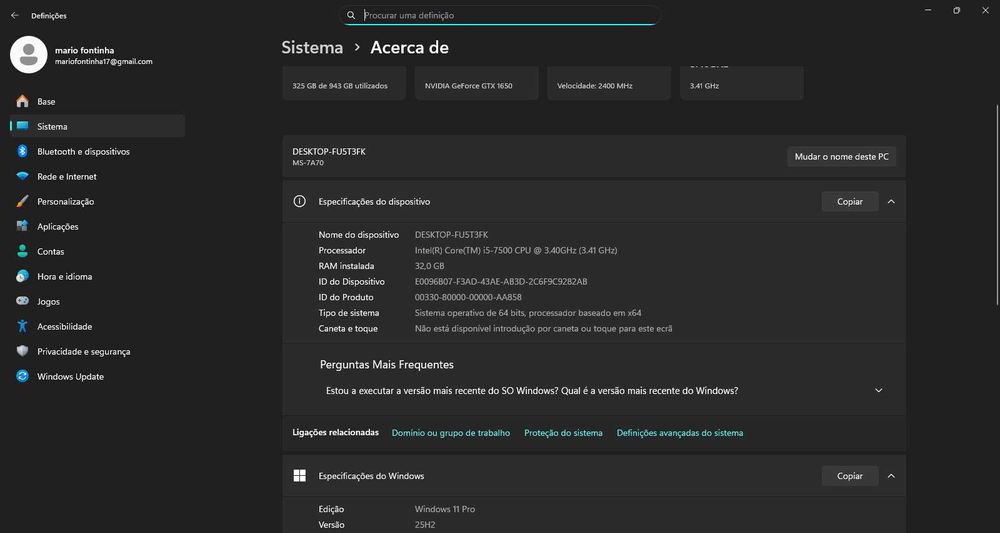The image size is (1000, 533).
Task: Click the Versão value 25H2
Action: 425,525
